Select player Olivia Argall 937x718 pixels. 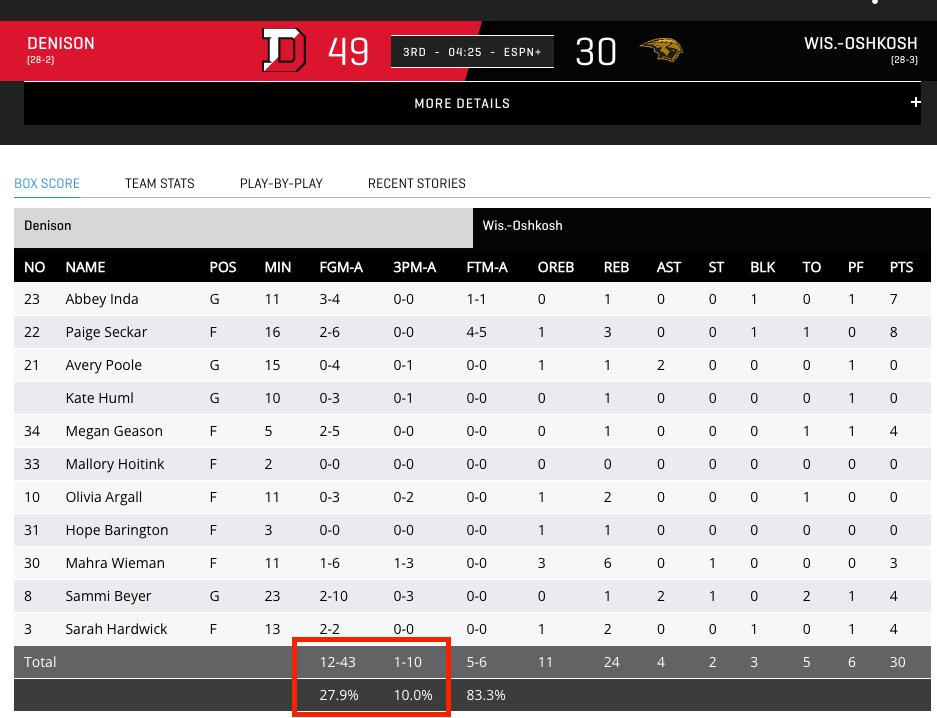tap(103, 497)
